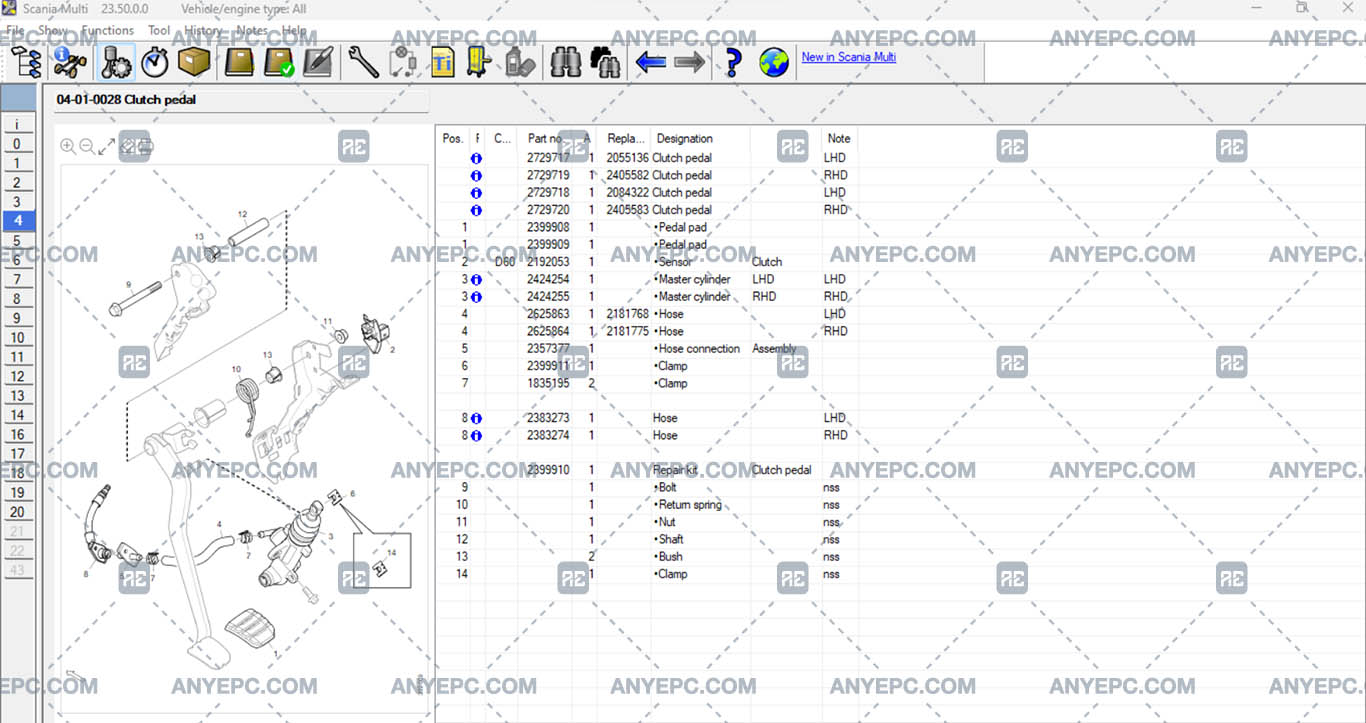Select the wrench tool icon
Viewport: 1366px width, 723px height.
363,62
